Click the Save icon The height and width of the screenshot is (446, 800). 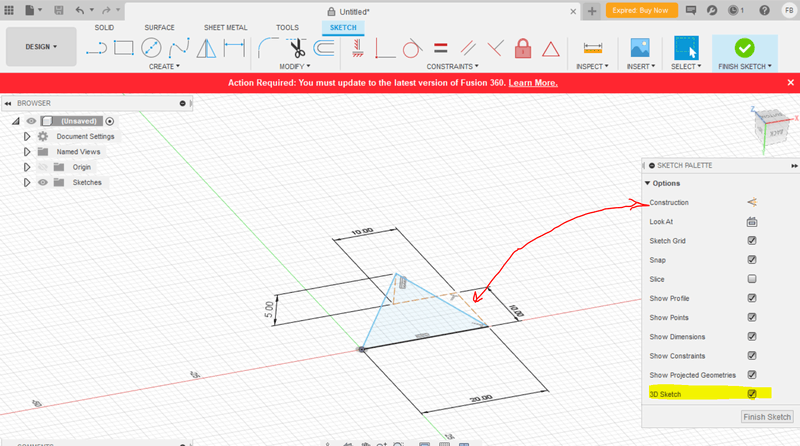[x=59, y=10]
